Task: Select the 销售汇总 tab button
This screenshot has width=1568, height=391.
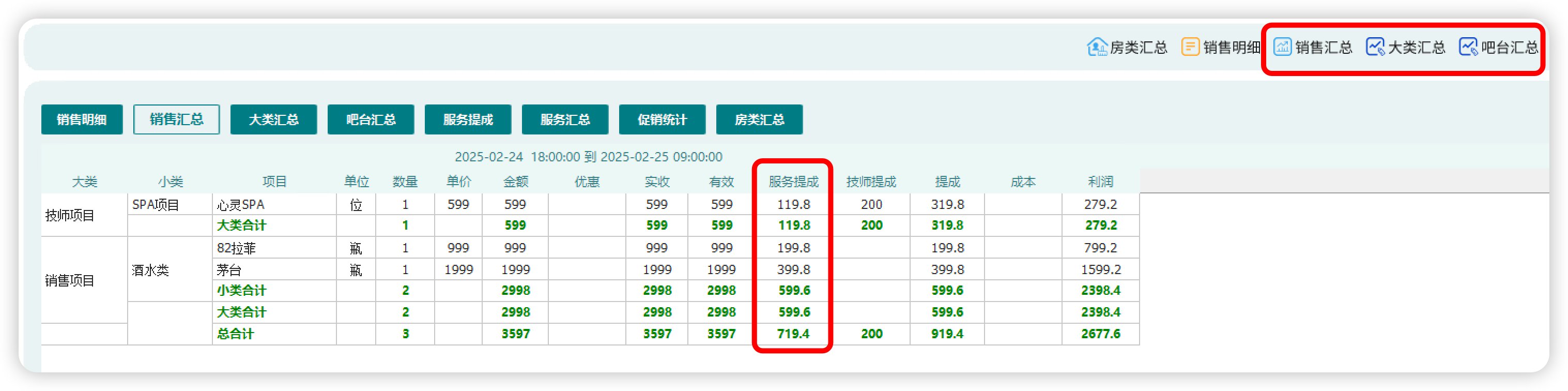Action: (x=177, y=119)
